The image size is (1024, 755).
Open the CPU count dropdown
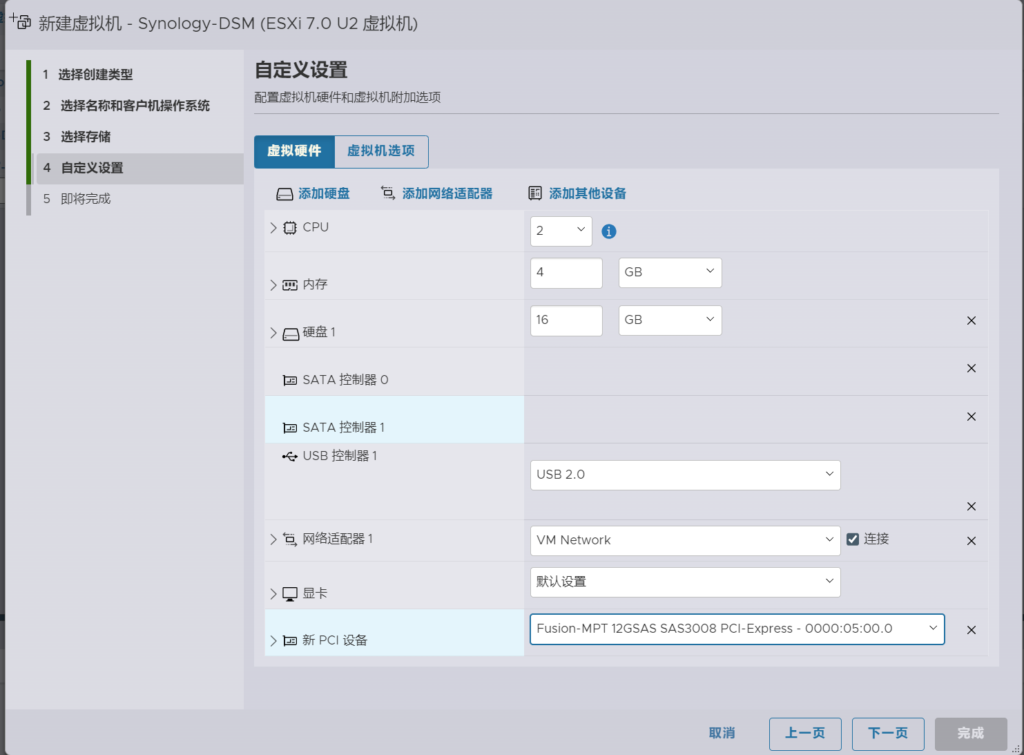coord(561,231)
